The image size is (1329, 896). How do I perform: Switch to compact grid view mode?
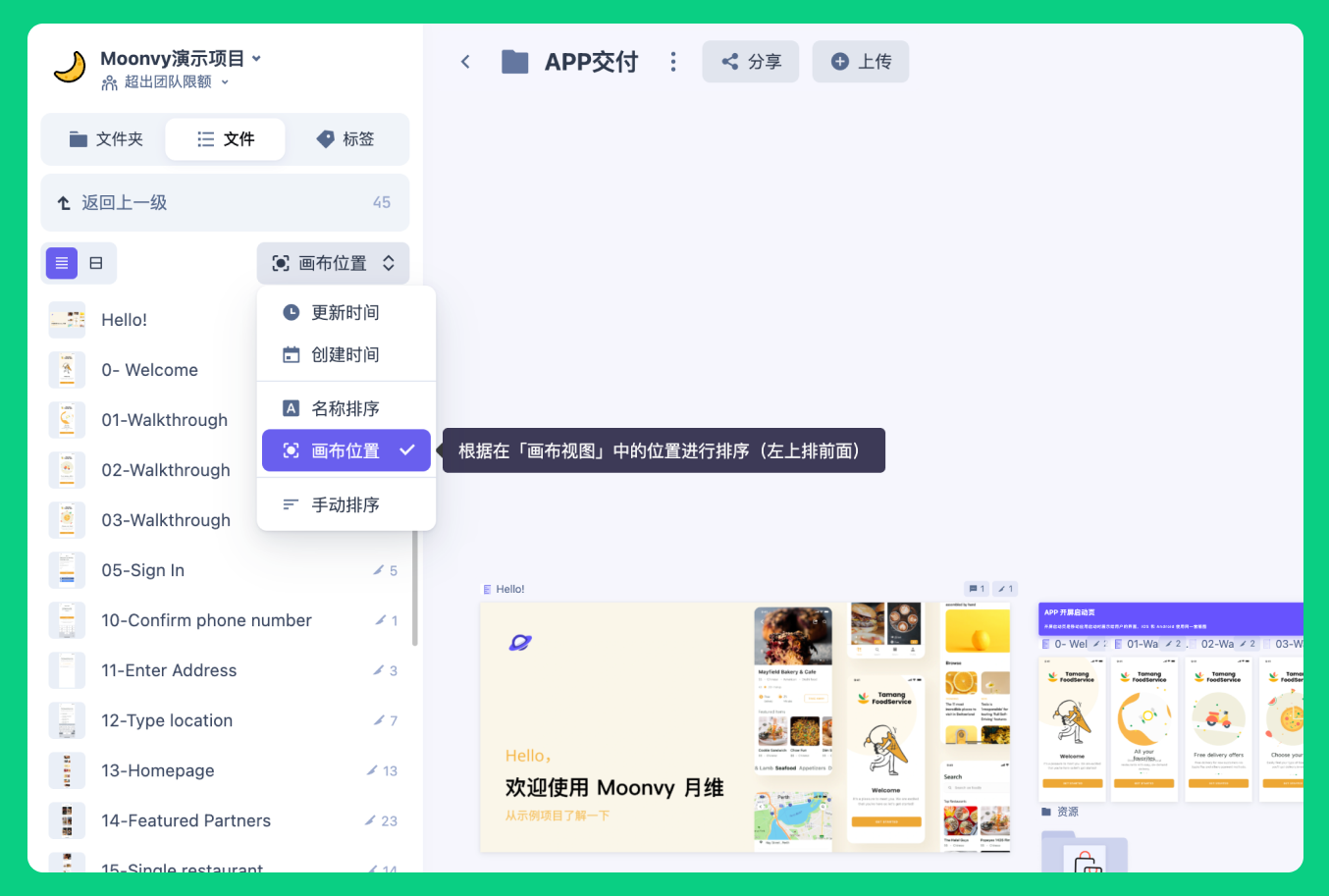tap(96, 263)
